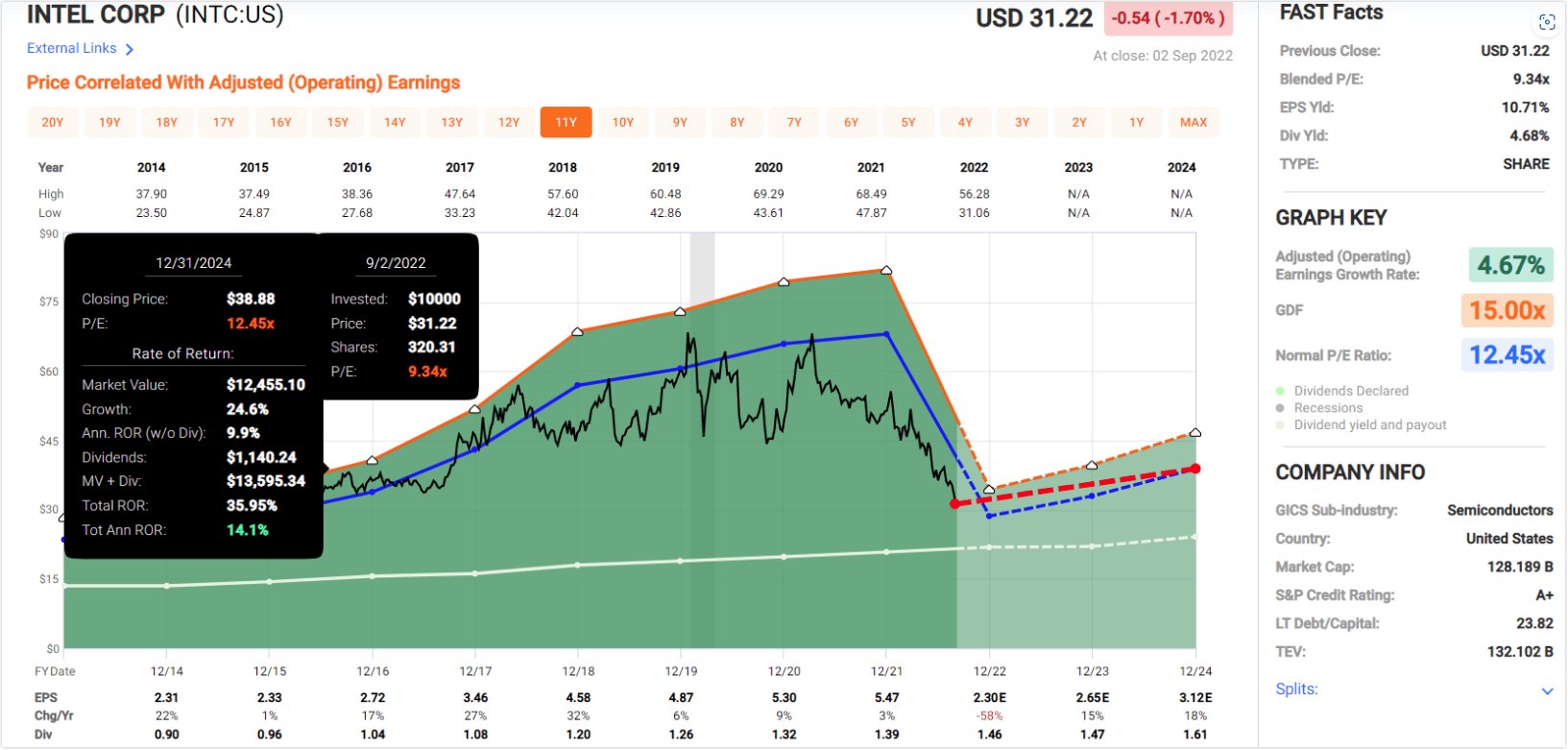Click the 2022 low price 31.06
The width and height of the screenshot is (1568, 750).
tap(974, 213)
